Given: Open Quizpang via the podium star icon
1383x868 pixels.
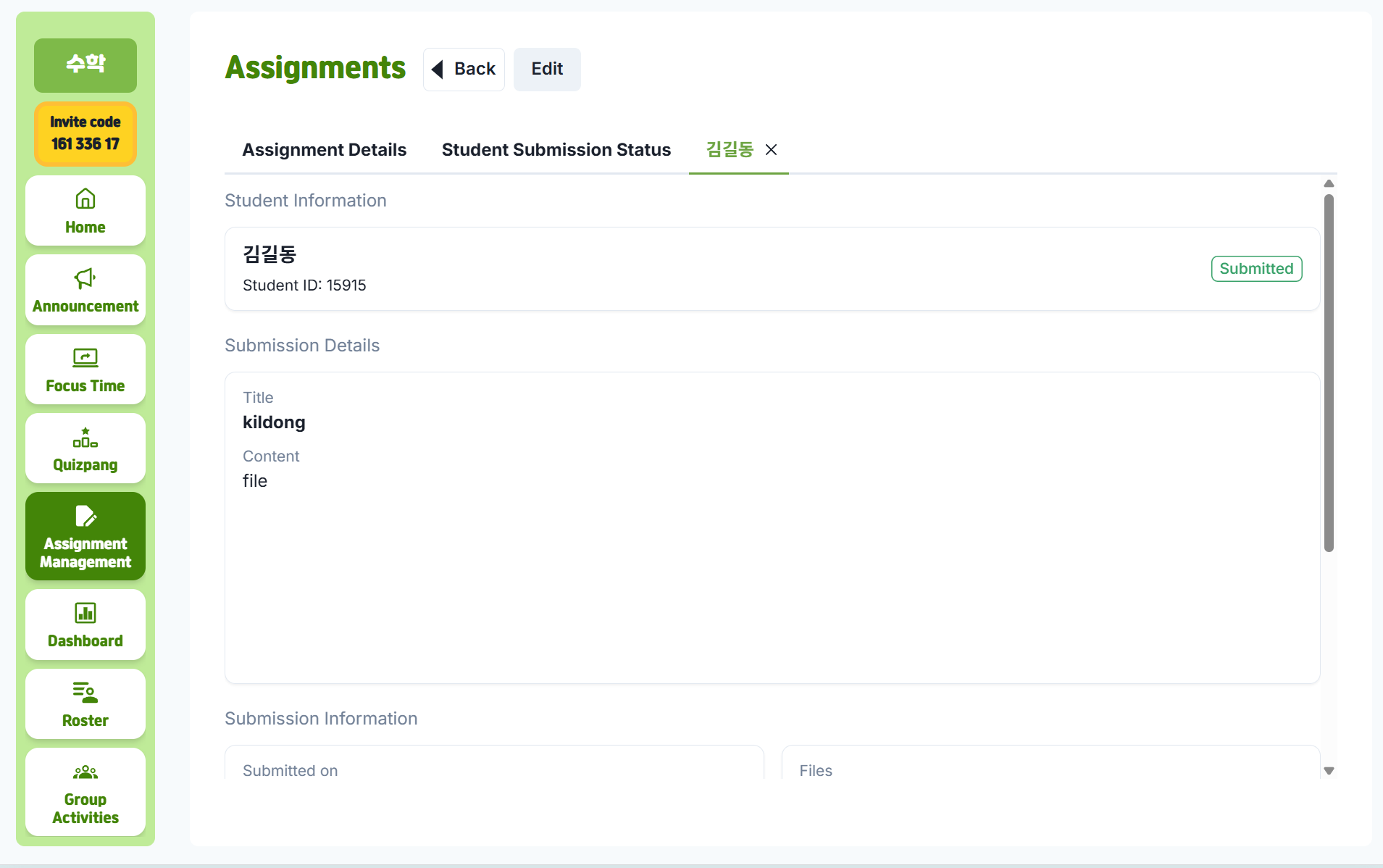Looking at the screenshot, I should [85, 438].
